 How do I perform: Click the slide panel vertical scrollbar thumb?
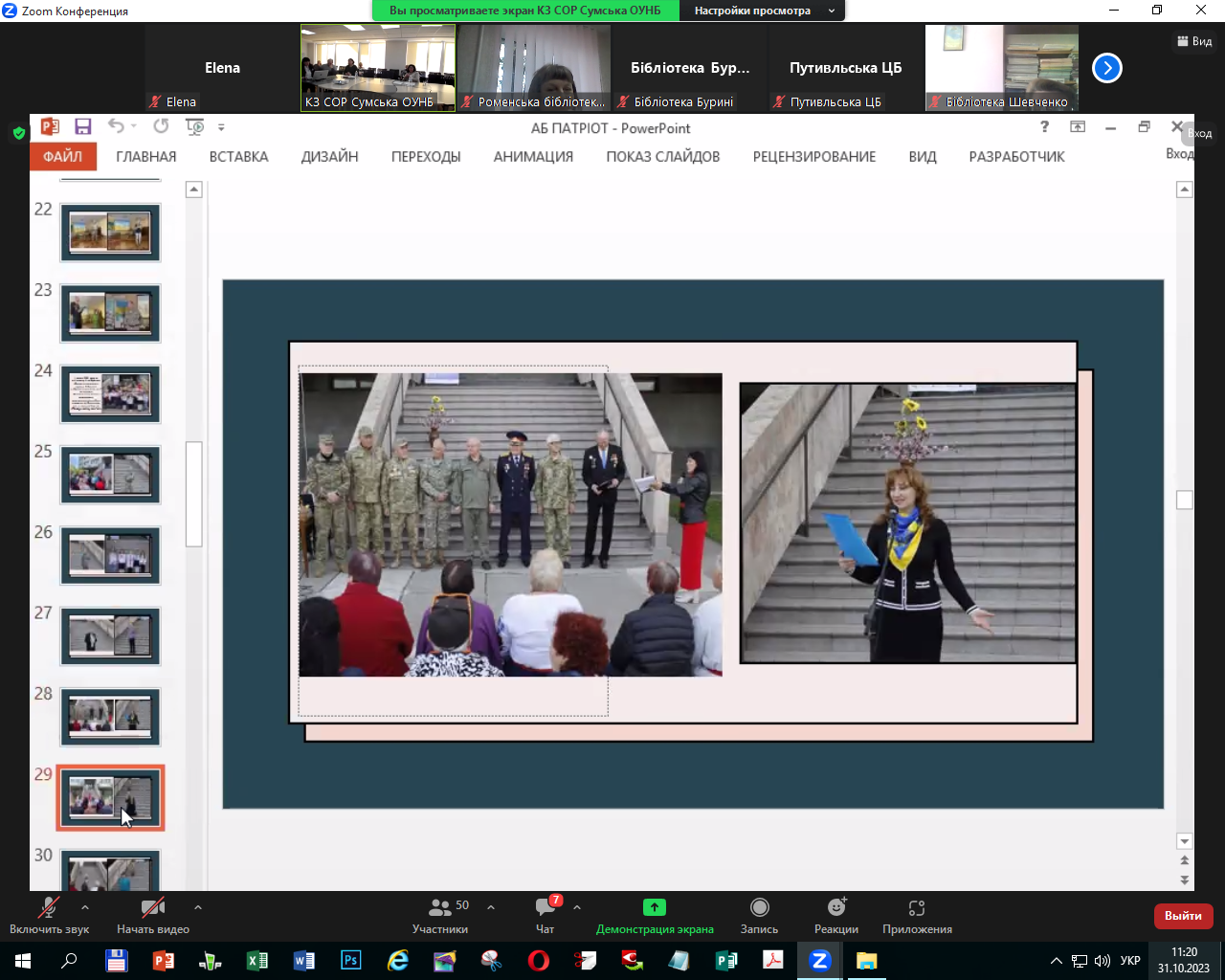click(194, 493)
